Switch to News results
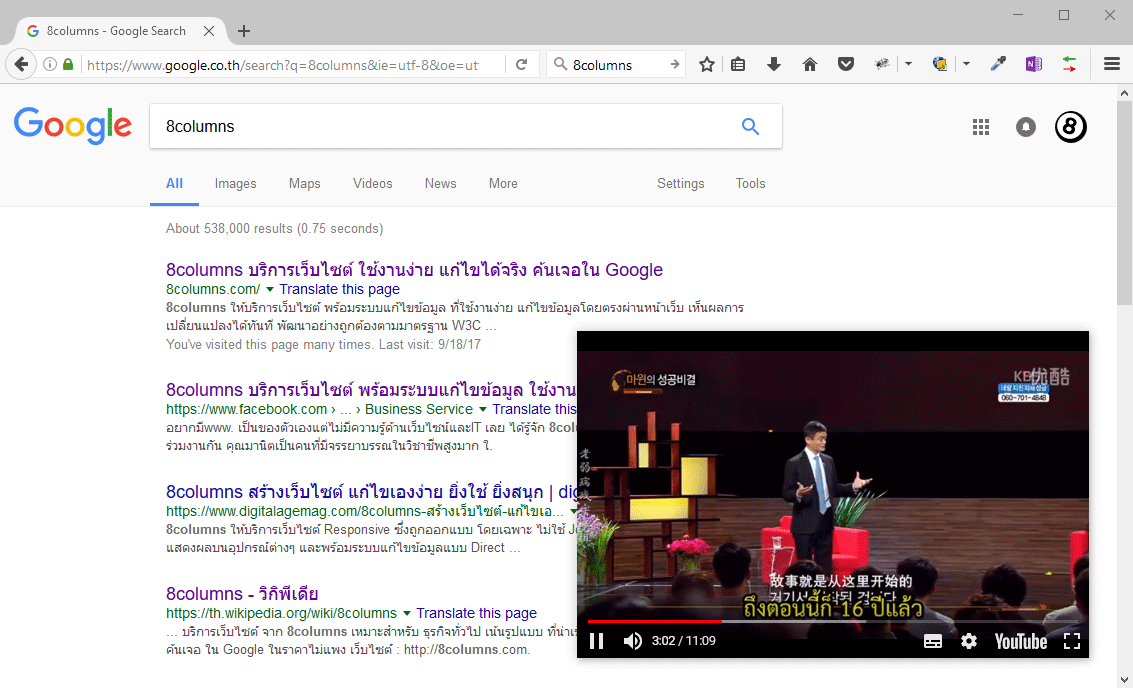Image resolution: width=1133 pixels, height=688 pixels. [440, 184]
